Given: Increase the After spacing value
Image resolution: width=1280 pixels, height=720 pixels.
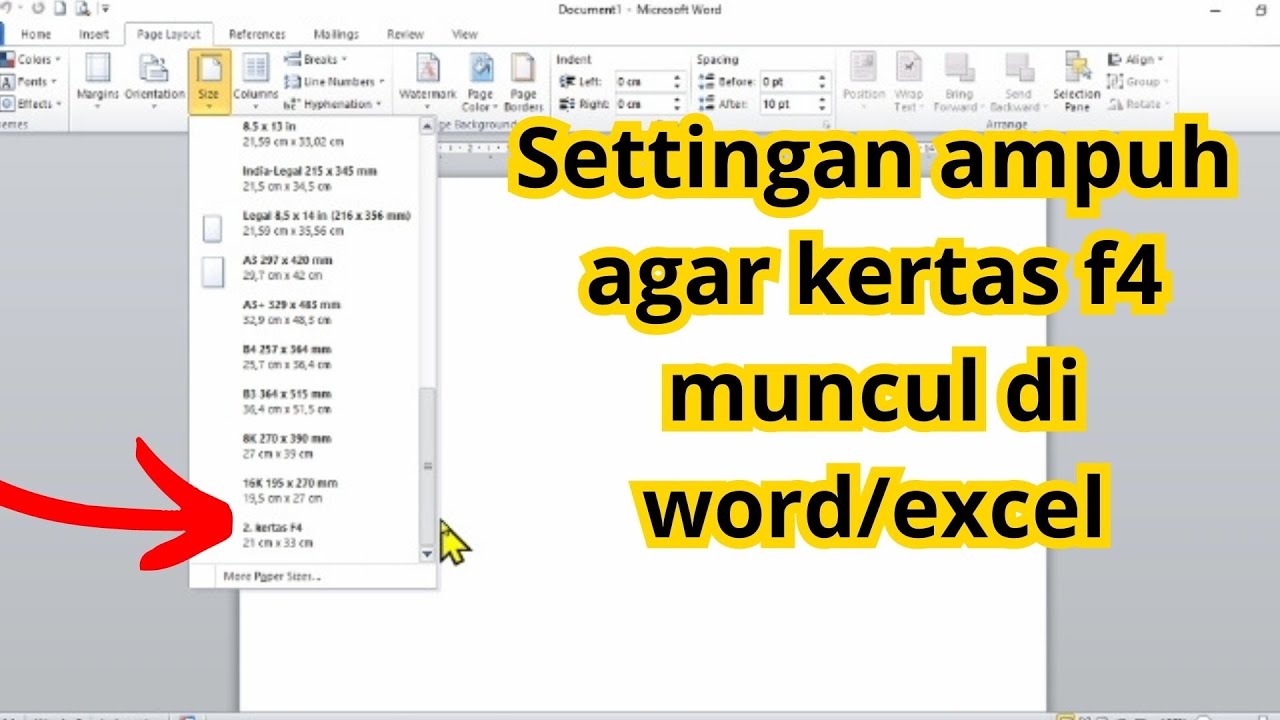Looking at the screenshot, I should pyautogui.click(x=822, y=97).
